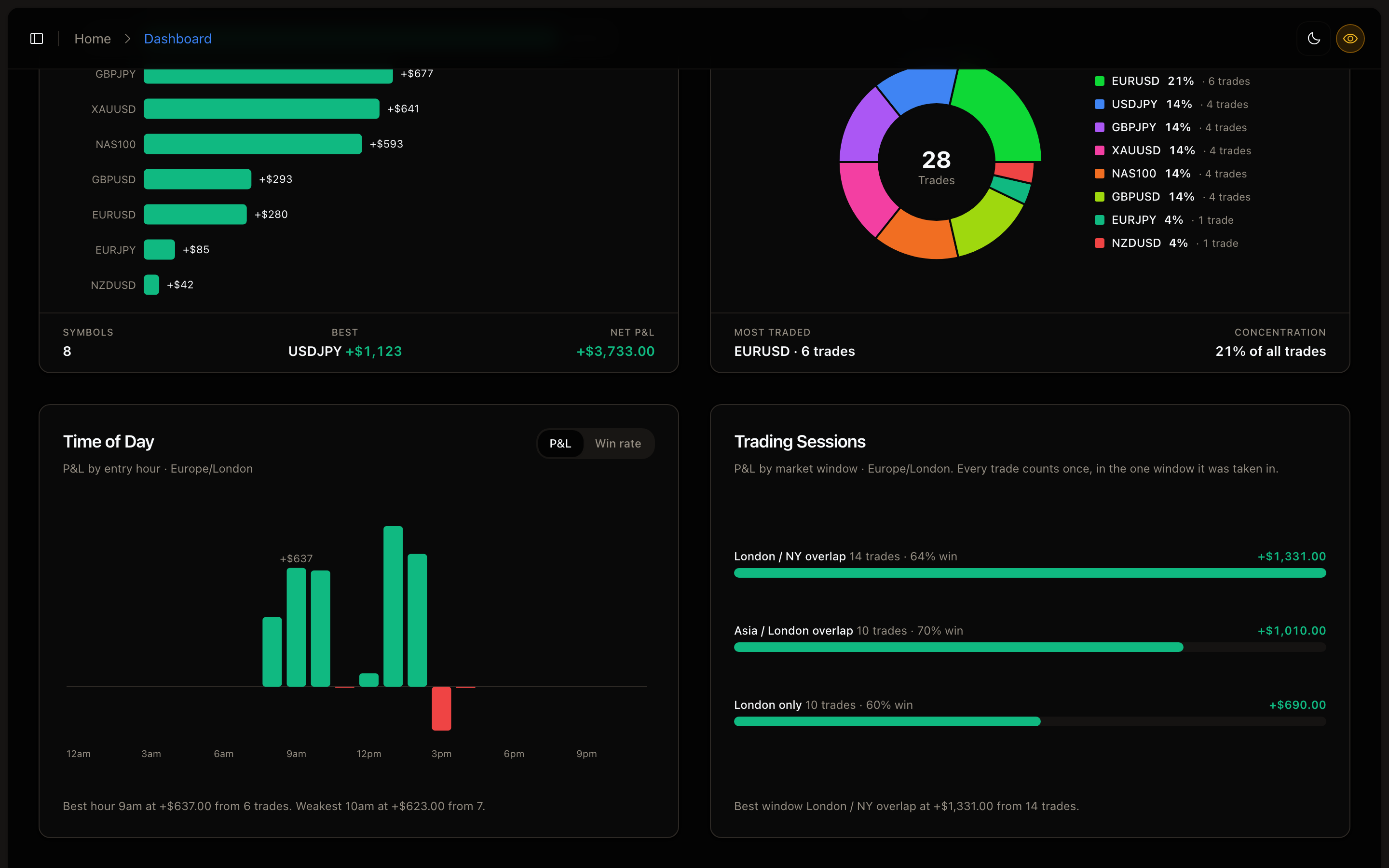Click the GBPJPY purple legend swatch
This screenshot has height=868, width=1389.
(x=1100, y=127)
